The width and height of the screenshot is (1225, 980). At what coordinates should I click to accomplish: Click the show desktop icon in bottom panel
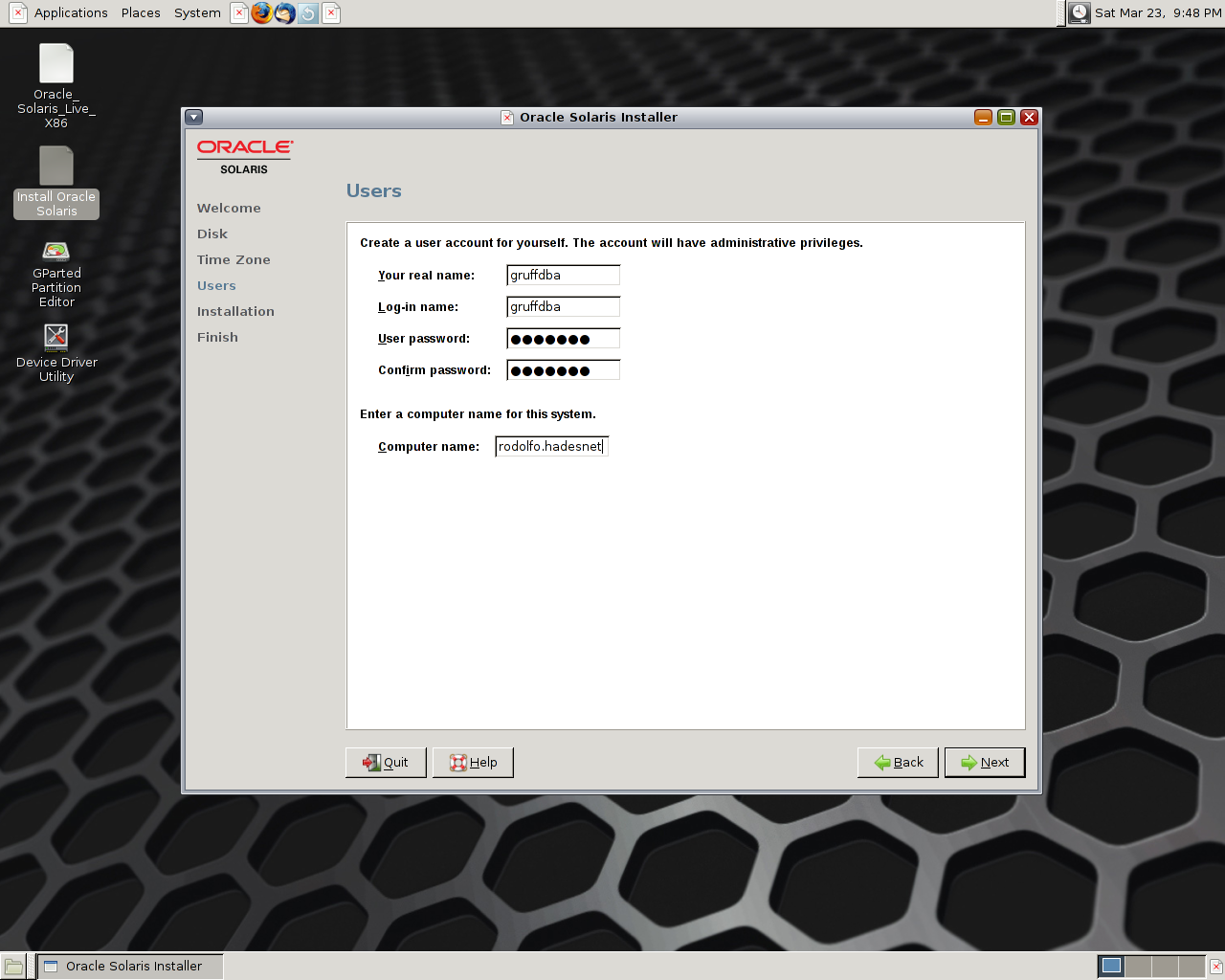(x=13, y=966)
